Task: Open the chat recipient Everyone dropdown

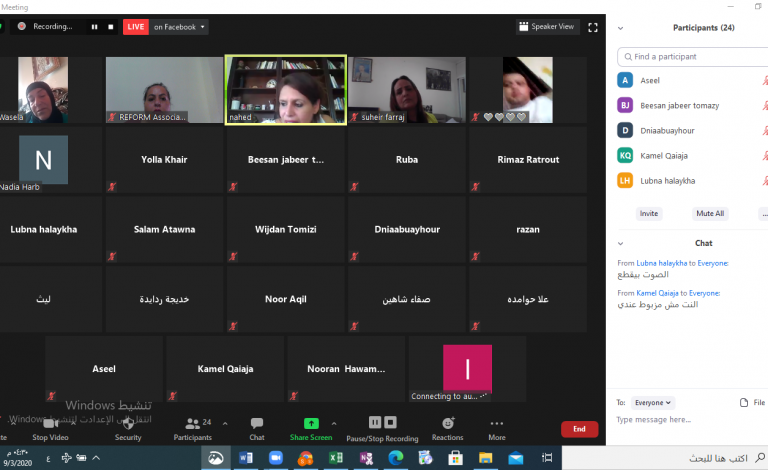Action: 653,402
